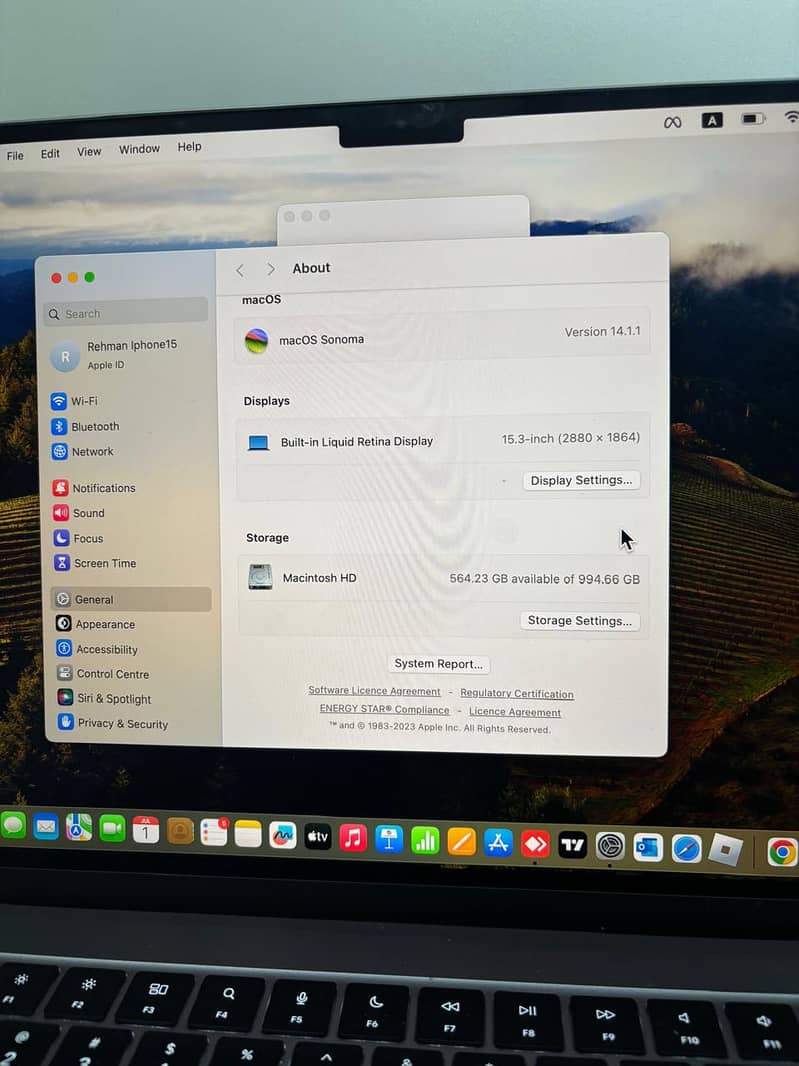799x1066 pixels.
Task: Click the Storage Settings button
Action: pyautogui.click(x=580, y=621)
